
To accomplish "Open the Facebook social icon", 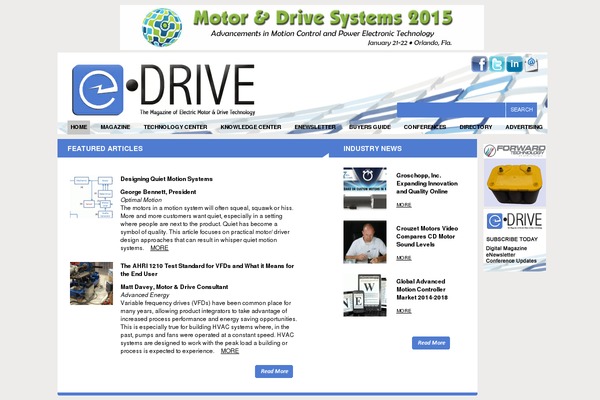I will point(479,64).
